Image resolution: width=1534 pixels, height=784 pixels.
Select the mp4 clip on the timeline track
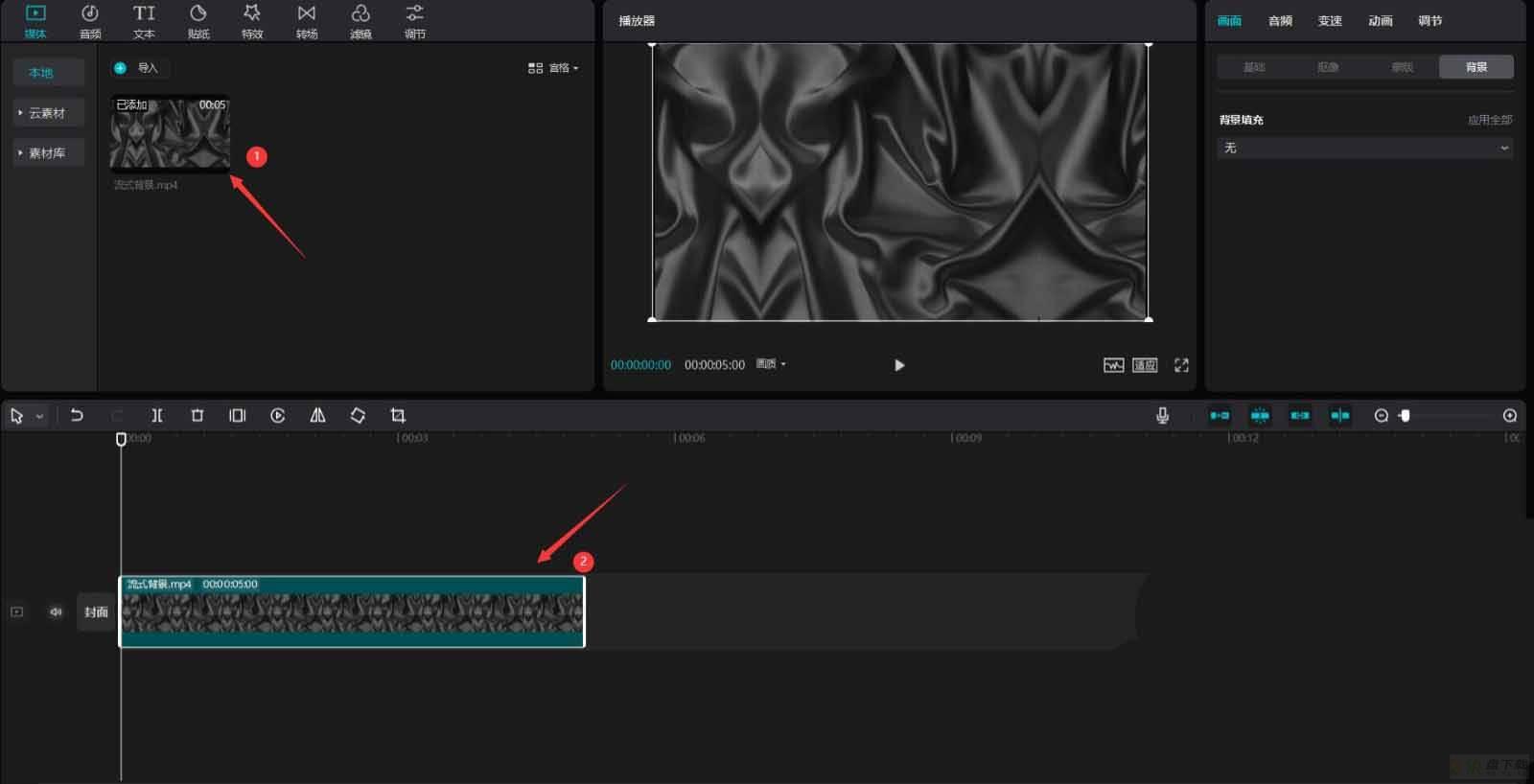[352, 611]
